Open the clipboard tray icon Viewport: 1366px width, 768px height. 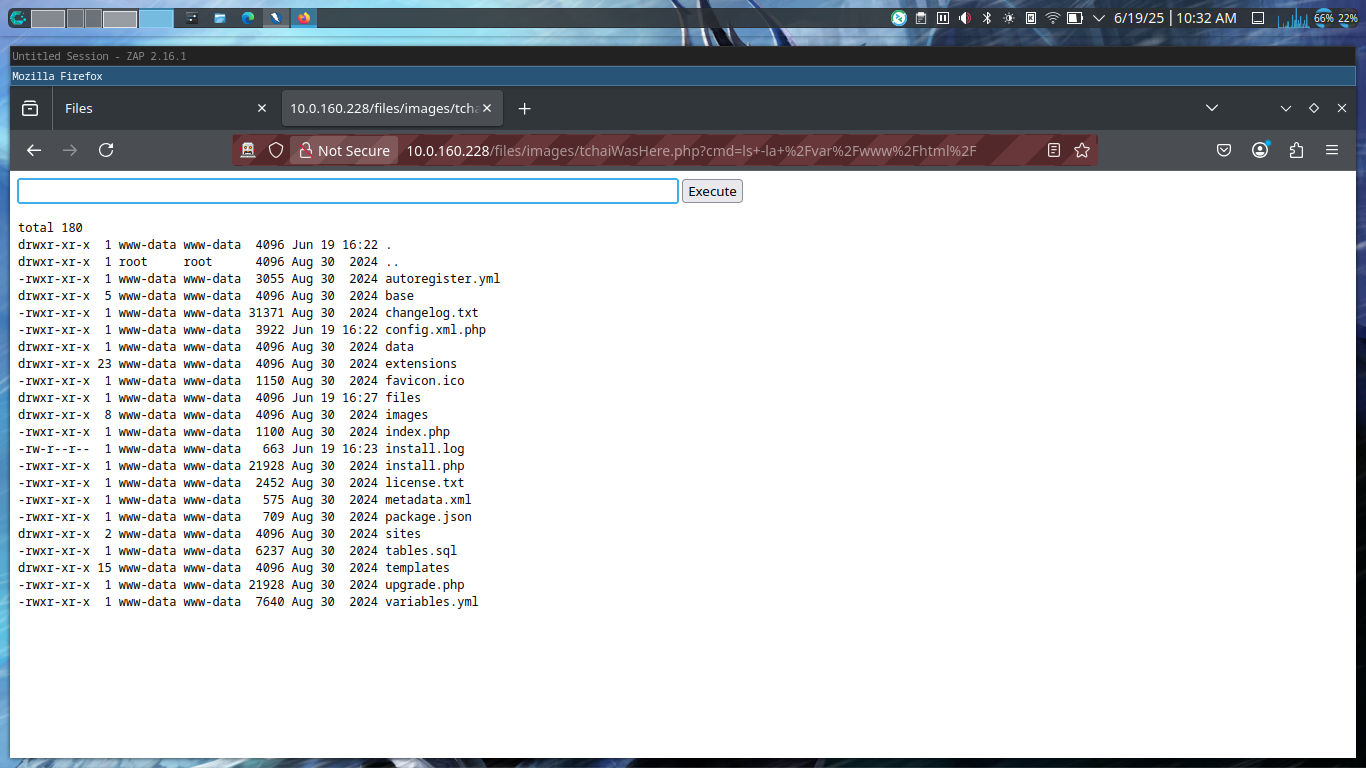point(921,18)
